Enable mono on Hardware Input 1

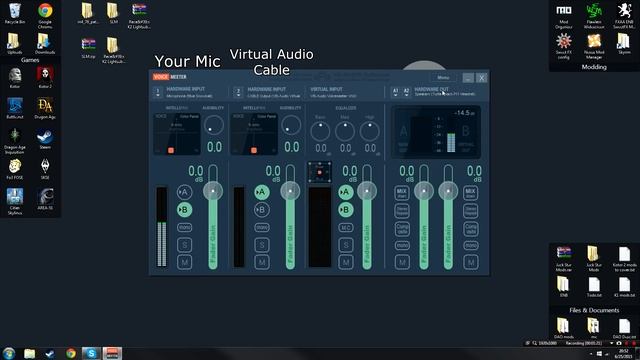coord(184,228)
